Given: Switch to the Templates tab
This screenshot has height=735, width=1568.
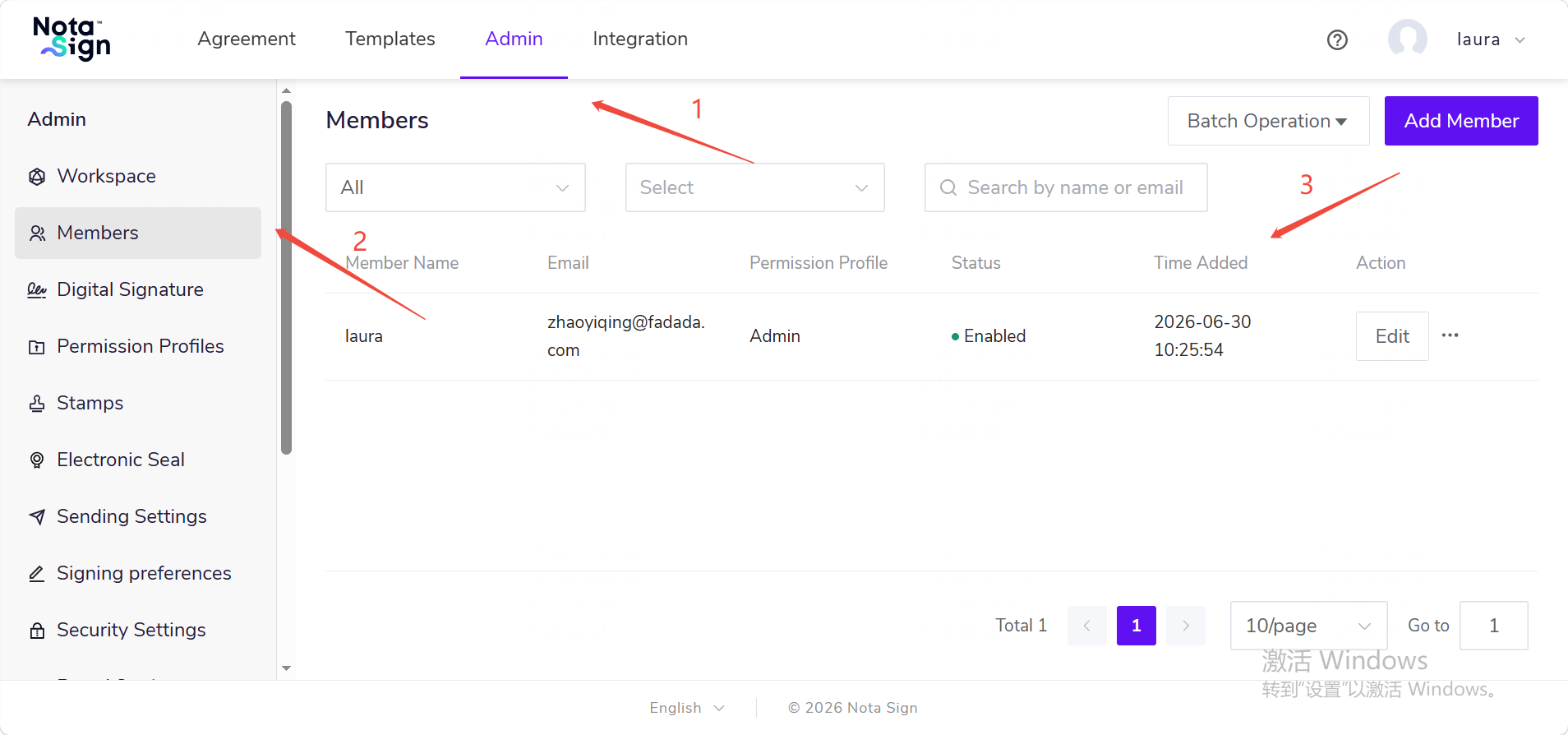Looking at the screenshot, I should click(x=390, y=39).
